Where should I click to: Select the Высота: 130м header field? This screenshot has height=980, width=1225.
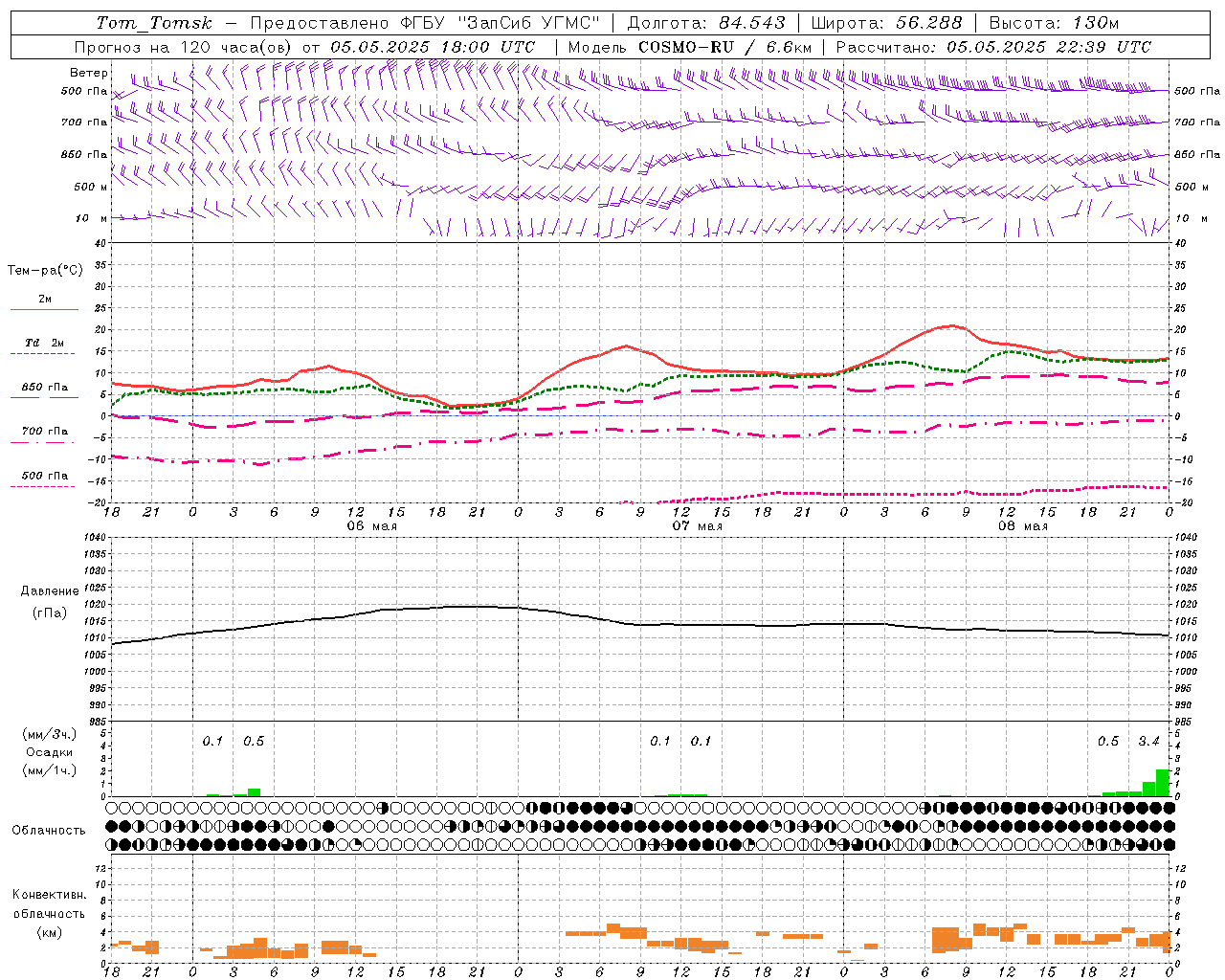1054,23
